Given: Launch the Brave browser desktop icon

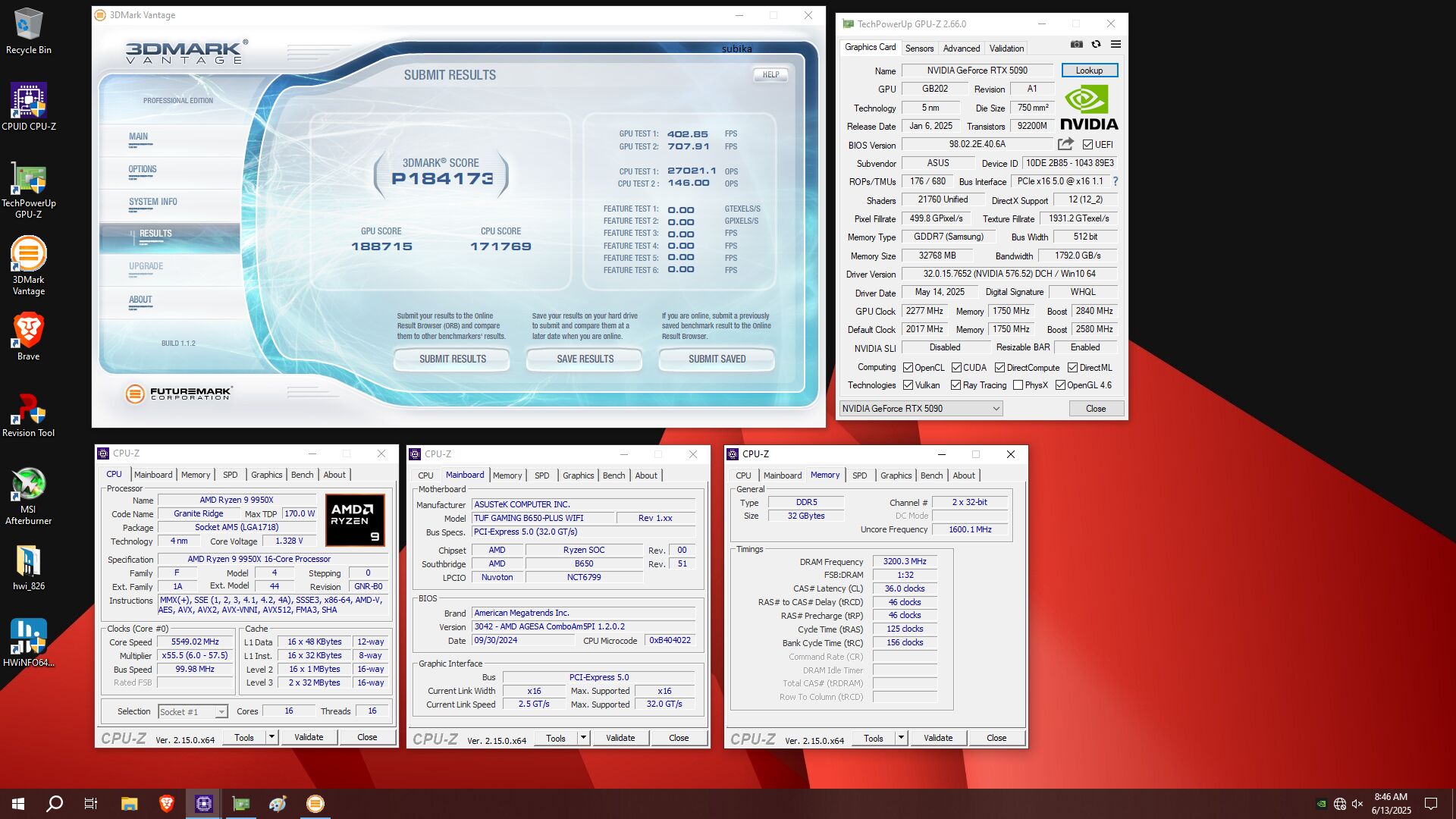Looking at the screenshot, I should pos(28,336).
